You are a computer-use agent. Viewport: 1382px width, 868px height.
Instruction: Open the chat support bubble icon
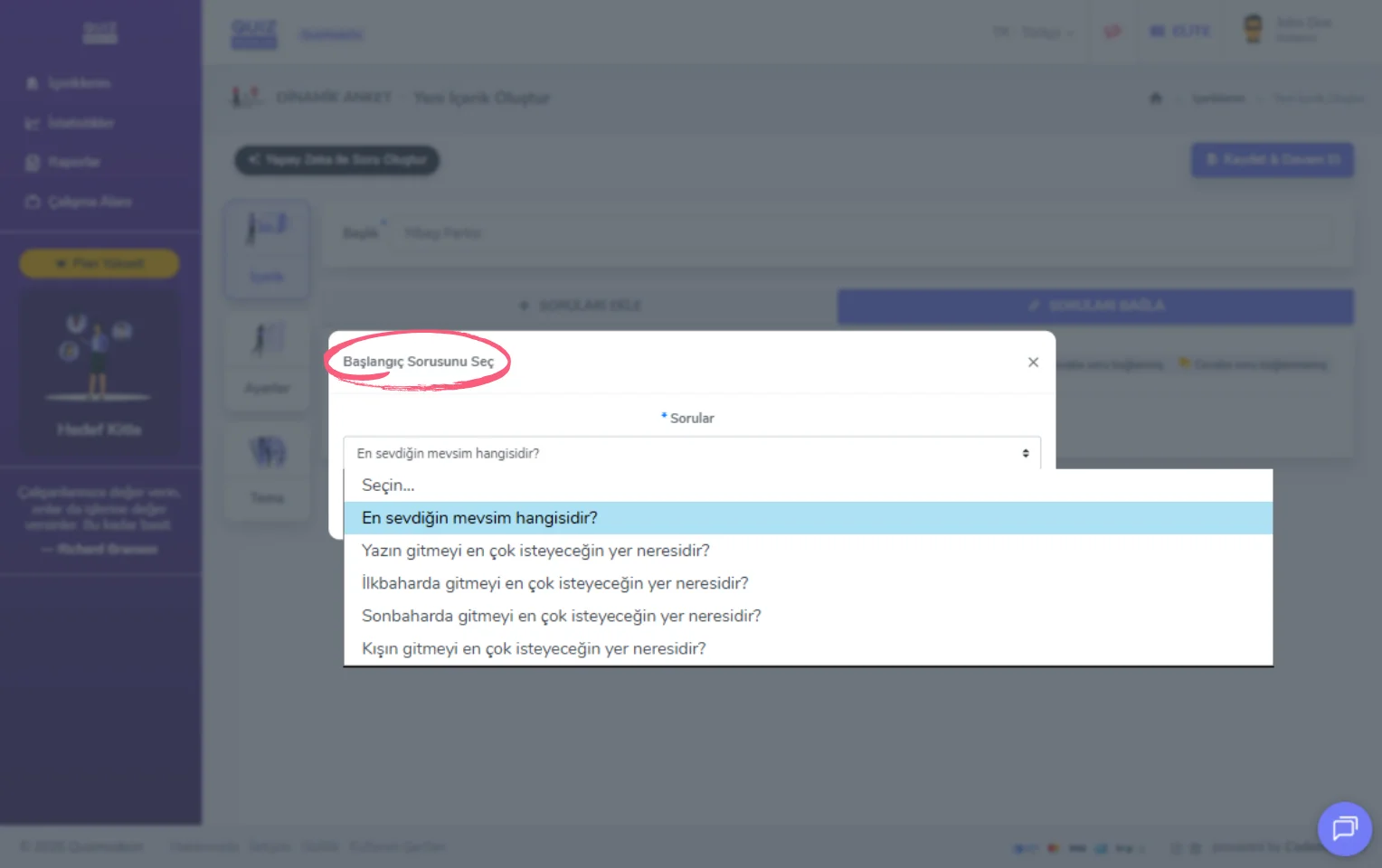(1344, 828)
